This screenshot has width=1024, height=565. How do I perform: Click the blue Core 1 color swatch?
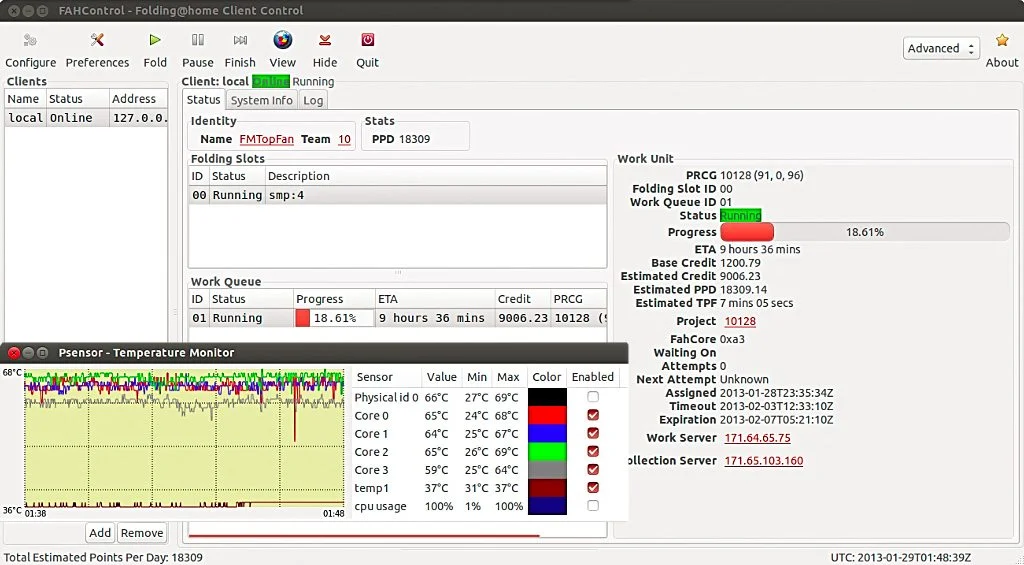pyautogui.click(x=547, y=434)
